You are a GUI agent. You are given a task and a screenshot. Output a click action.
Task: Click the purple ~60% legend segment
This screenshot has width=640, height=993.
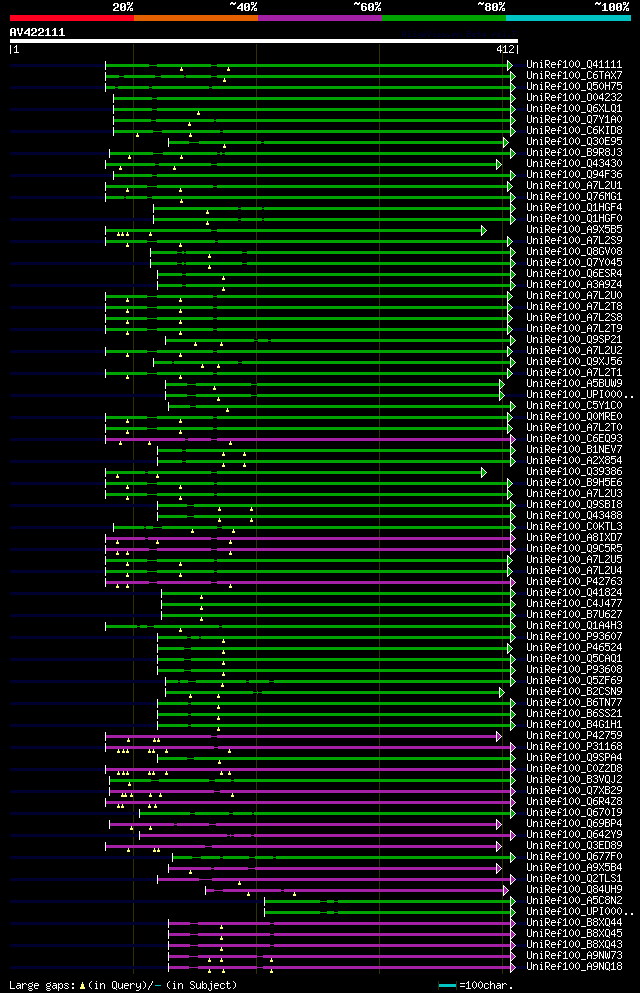click(320, 18)
